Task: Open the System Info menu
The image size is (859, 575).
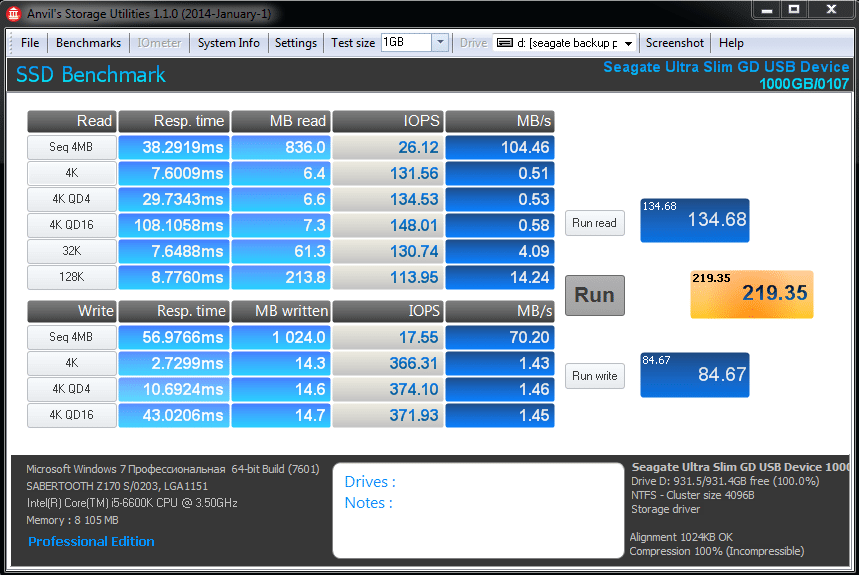Action: point(228,43)
